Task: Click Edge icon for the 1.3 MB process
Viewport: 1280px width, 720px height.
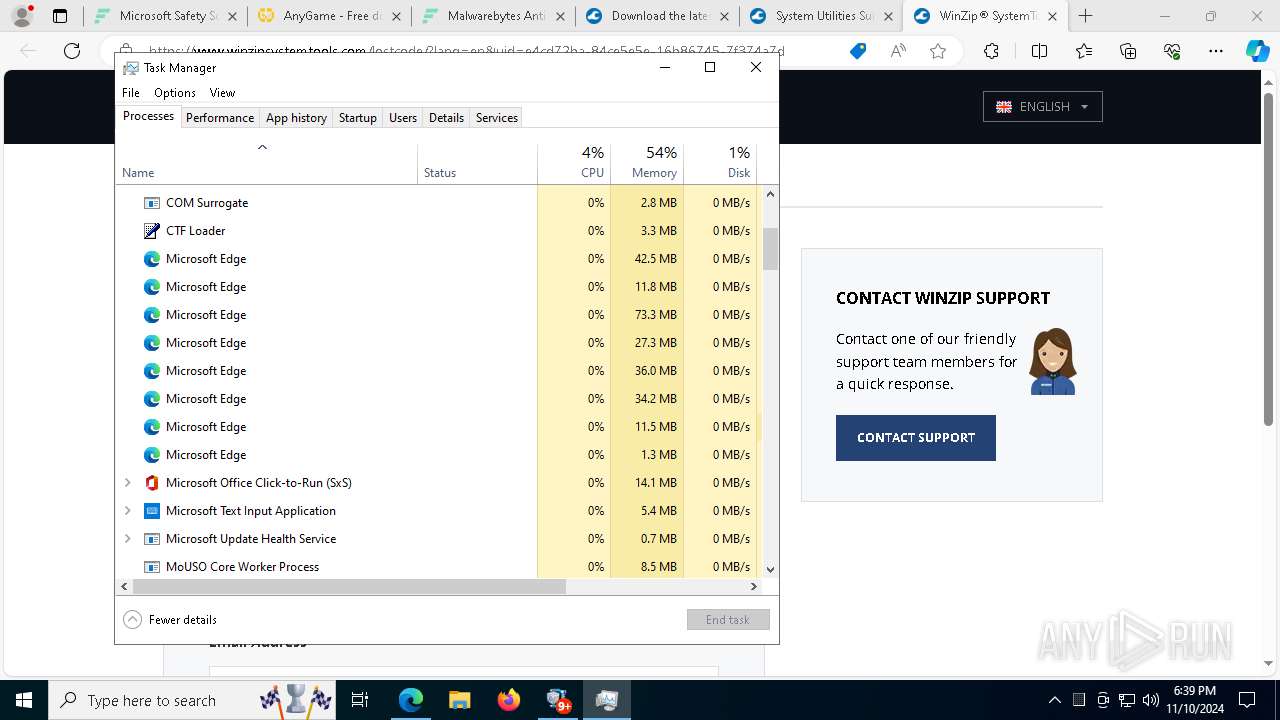Action: (x=152, y=455)
